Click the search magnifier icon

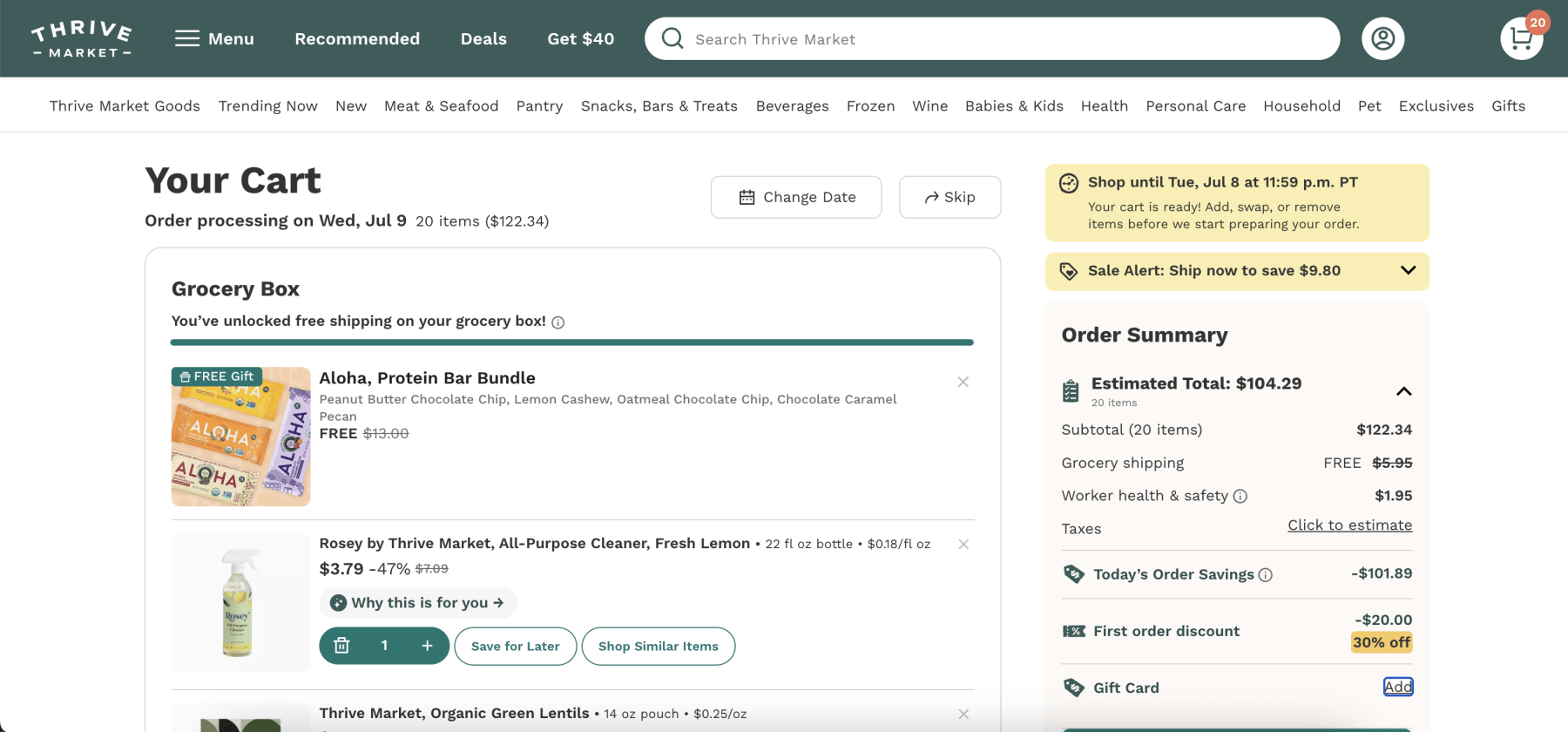[x=672, y=38]
